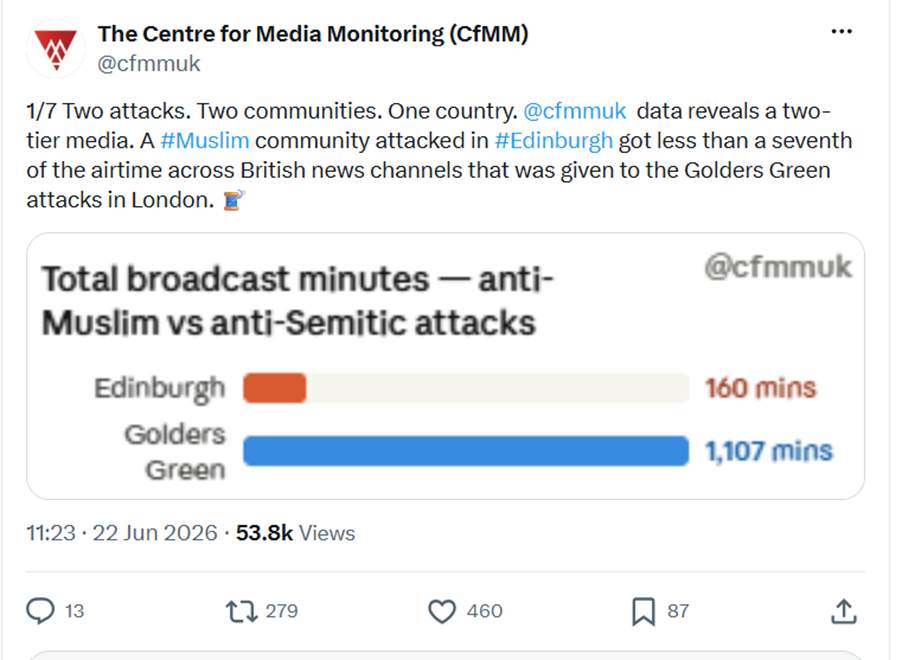
Task: Open the #Muslim hashtag
Action: pyautogui.click(x=205, y=140)
